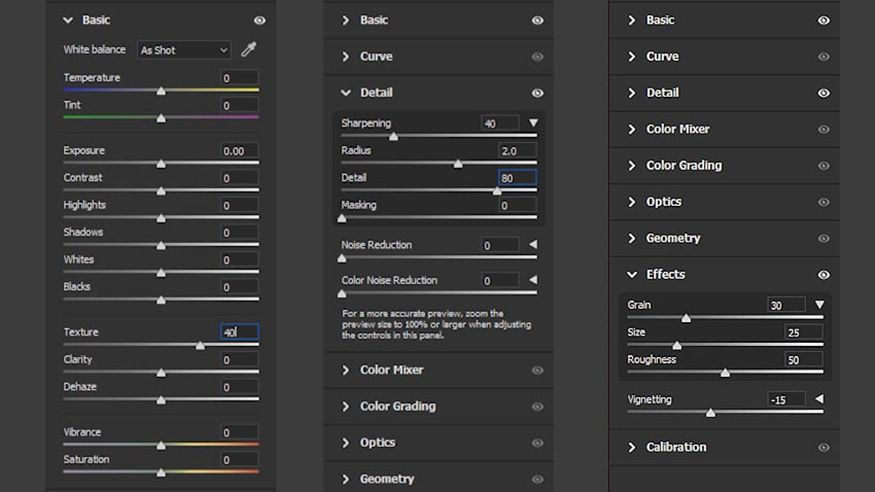Viewport: 875px width, 492px height.
Task: Click the Texture value field showing 40
Action: click(x=239, y=332)
